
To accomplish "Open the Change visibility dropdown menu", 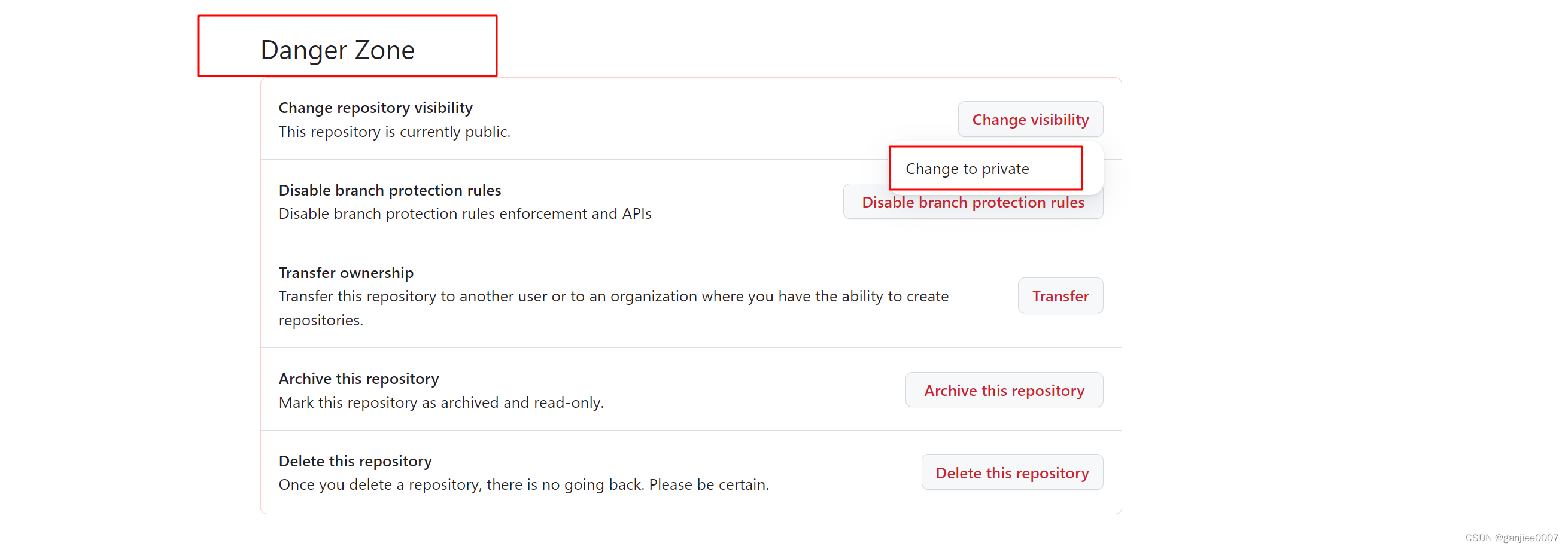I will pyautogui.click(x=1030, y=119).
